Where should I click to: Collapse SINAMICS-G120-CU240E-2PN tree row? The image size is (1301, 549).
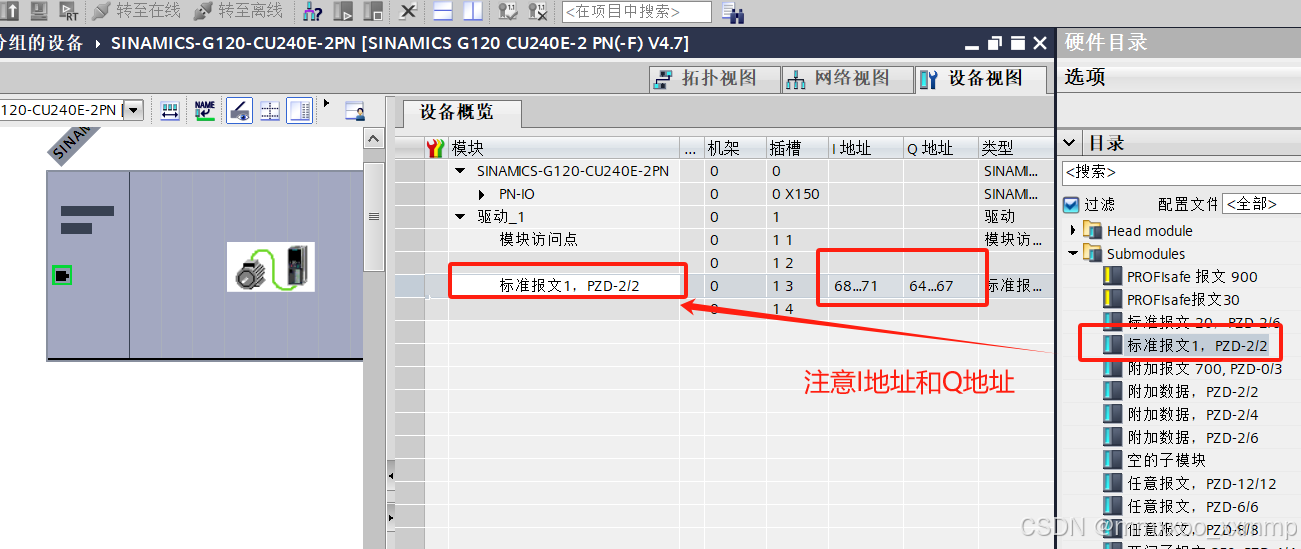point(460,171)
